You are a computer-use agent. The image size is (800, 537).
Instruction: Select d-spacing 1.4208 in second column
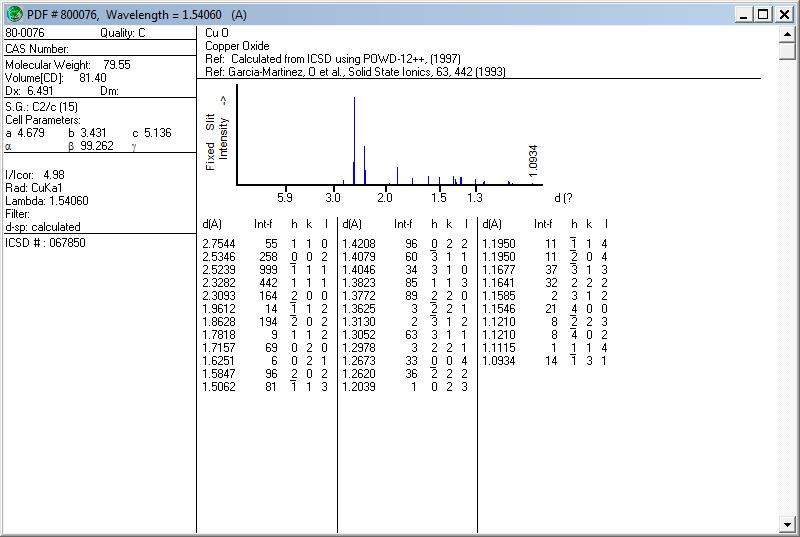coord(359,244)
